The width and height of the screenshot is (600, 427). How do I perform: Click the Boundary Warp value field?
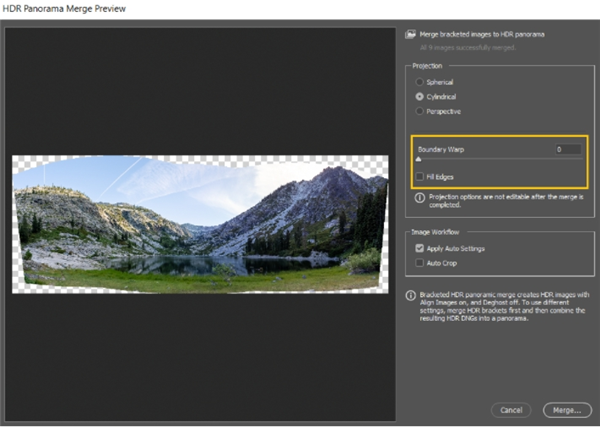pyautogui.click(x=567, y=149)
